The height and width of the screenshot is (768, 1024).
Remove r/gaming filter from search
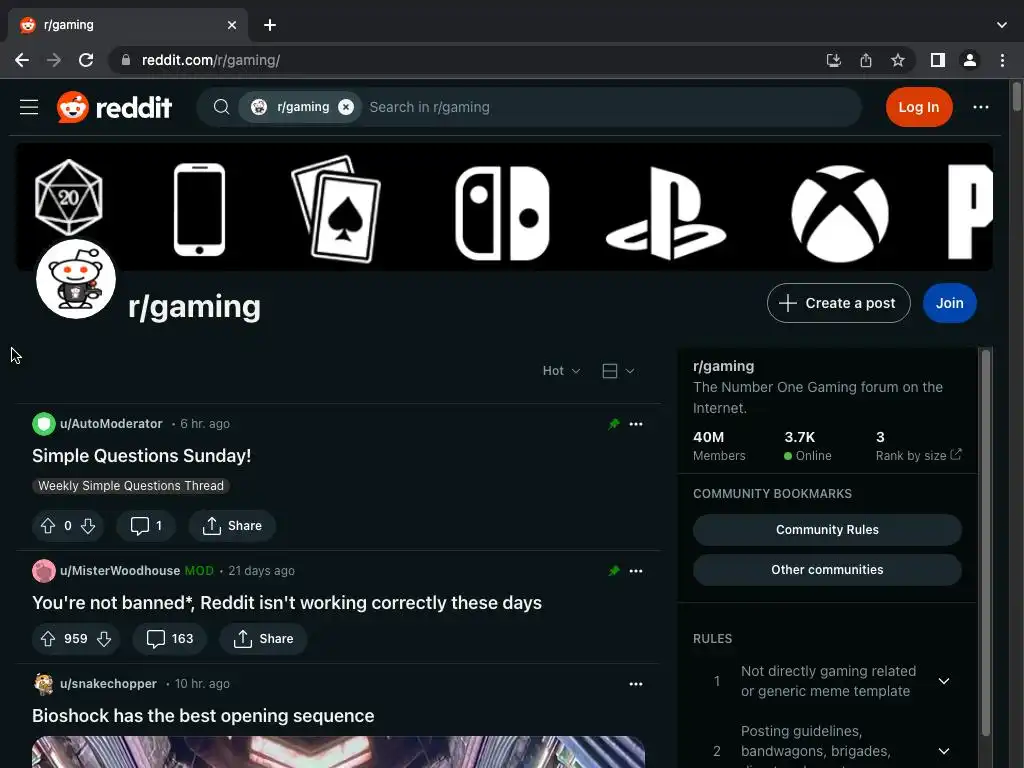point(346,107)
